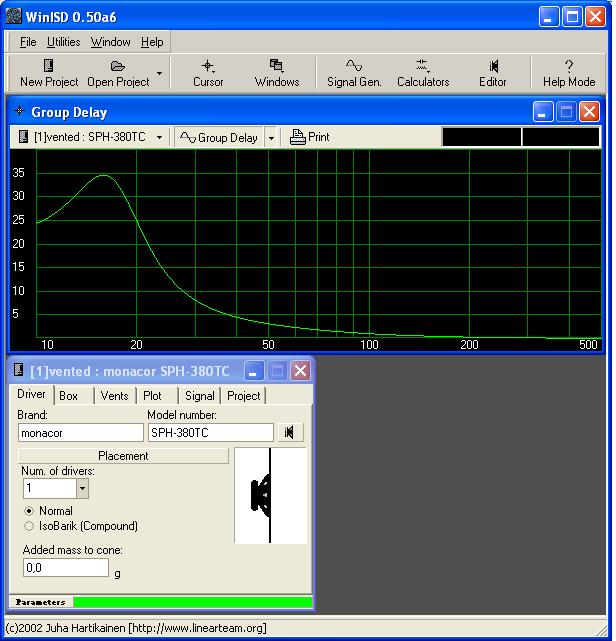Click the green Parameters progress bar
This screenshot has width=616, height=641.
tap(193, 602)
